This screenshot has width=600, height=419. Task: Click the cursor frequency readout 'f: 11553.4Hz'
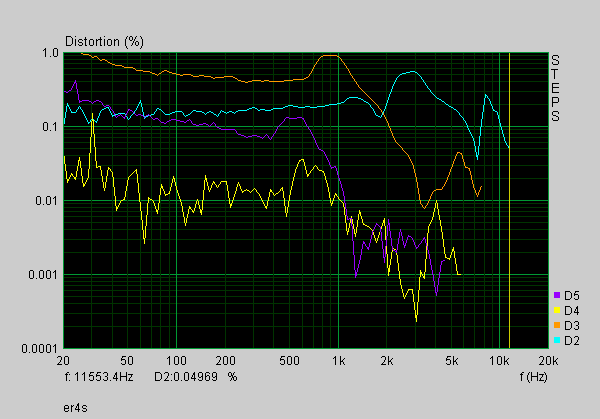click(x=99, y=377)
